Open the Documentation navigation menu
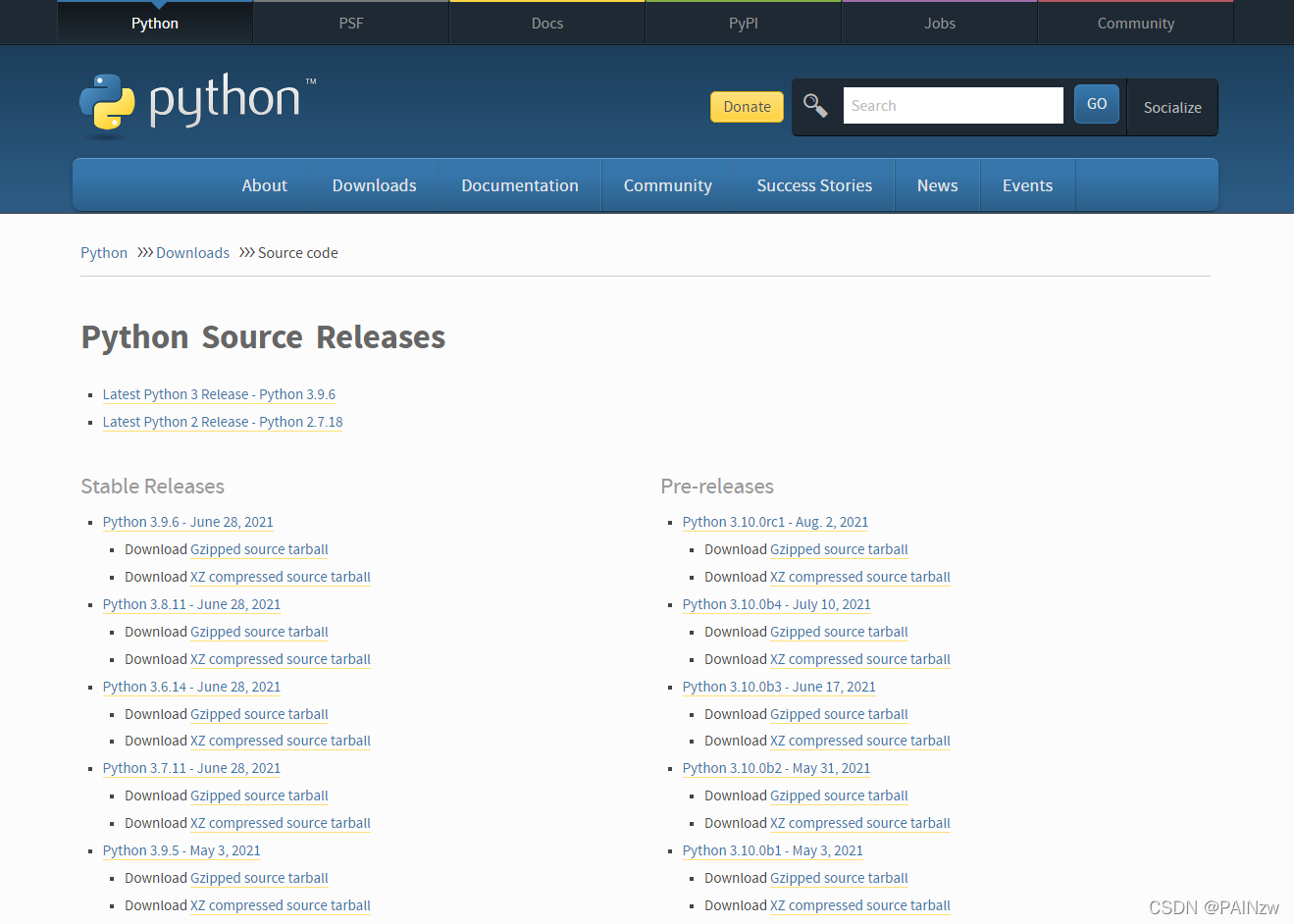This screenshot has height=924, width=1294. point(520,185)
